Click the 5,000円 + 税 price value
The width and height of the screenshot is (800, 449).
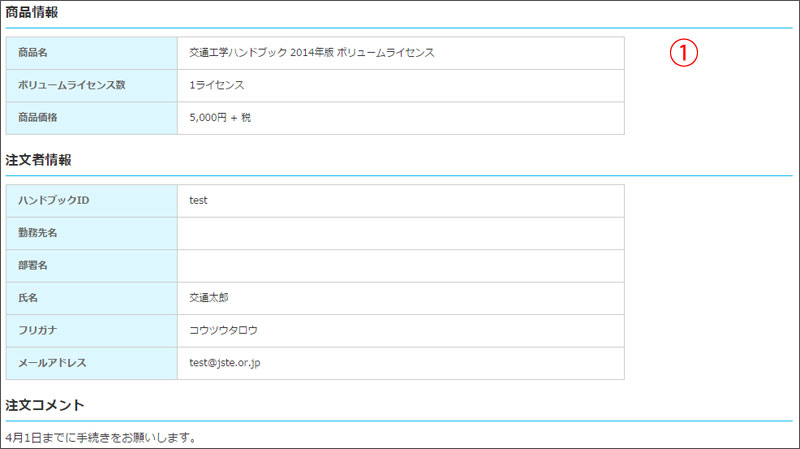221,118
